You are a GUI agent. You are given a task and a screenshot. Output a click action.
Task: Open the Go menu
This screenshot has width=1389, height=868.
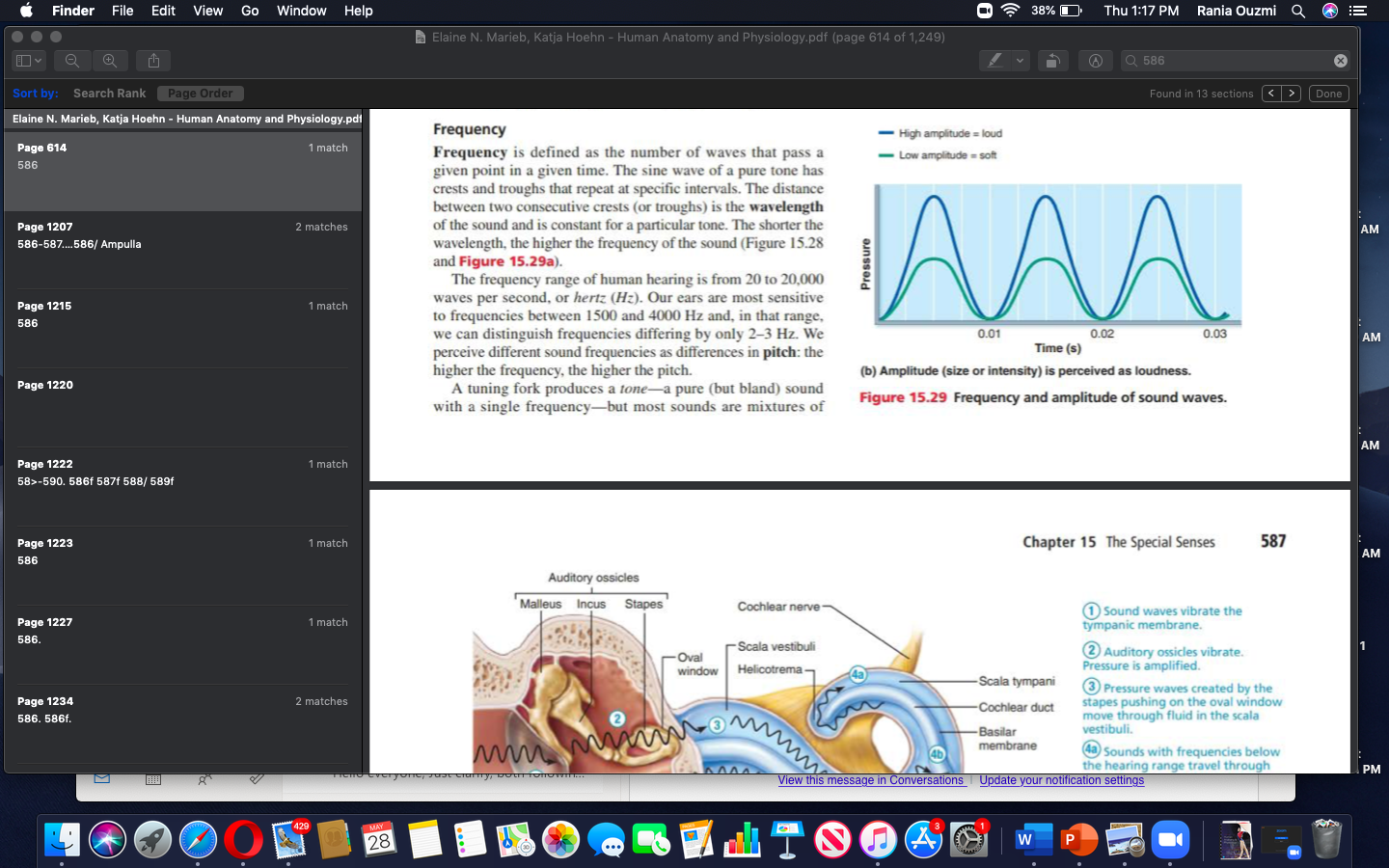click(250, 11)
